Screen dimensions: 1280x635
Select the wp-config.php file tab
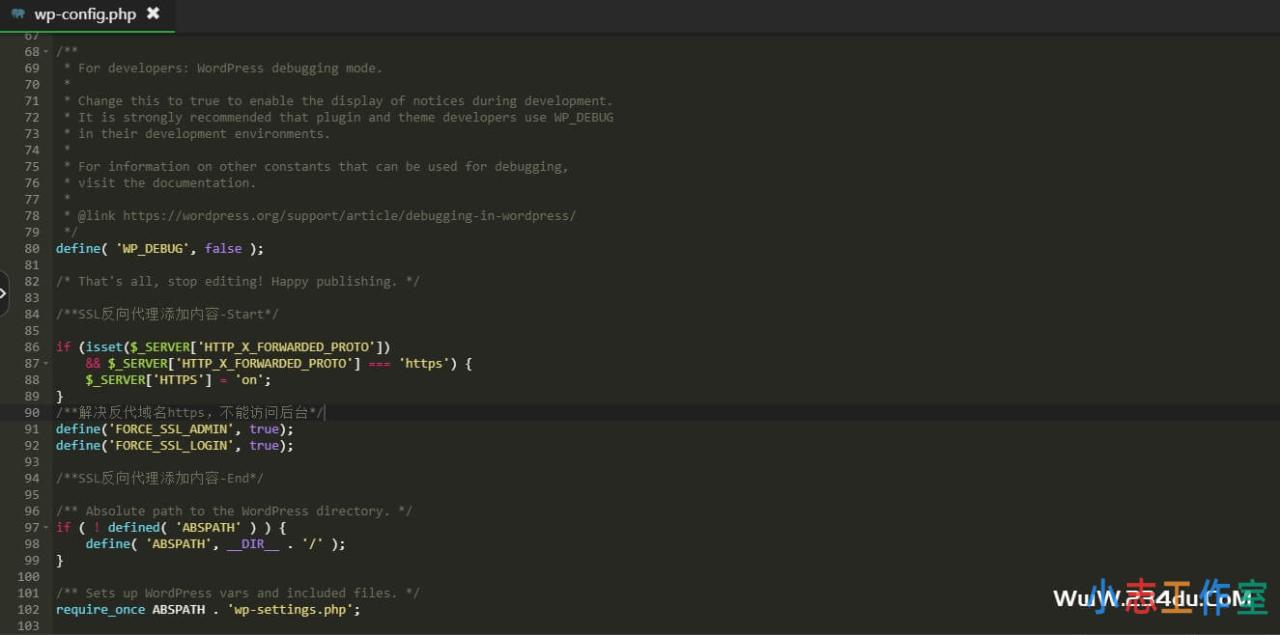click(x=84, y=14)
